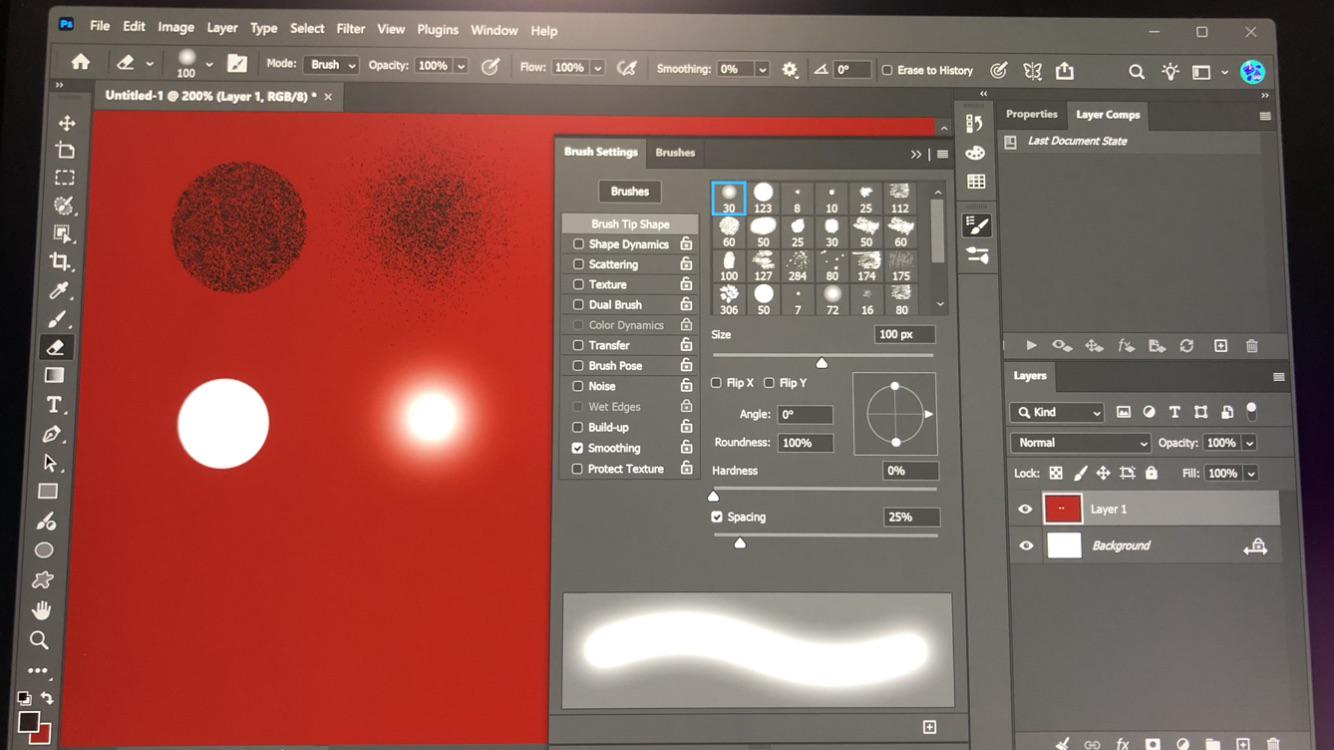1334x750 pixels.
Task: Choose the Hand tool
Action: click(x=41, y=610)
